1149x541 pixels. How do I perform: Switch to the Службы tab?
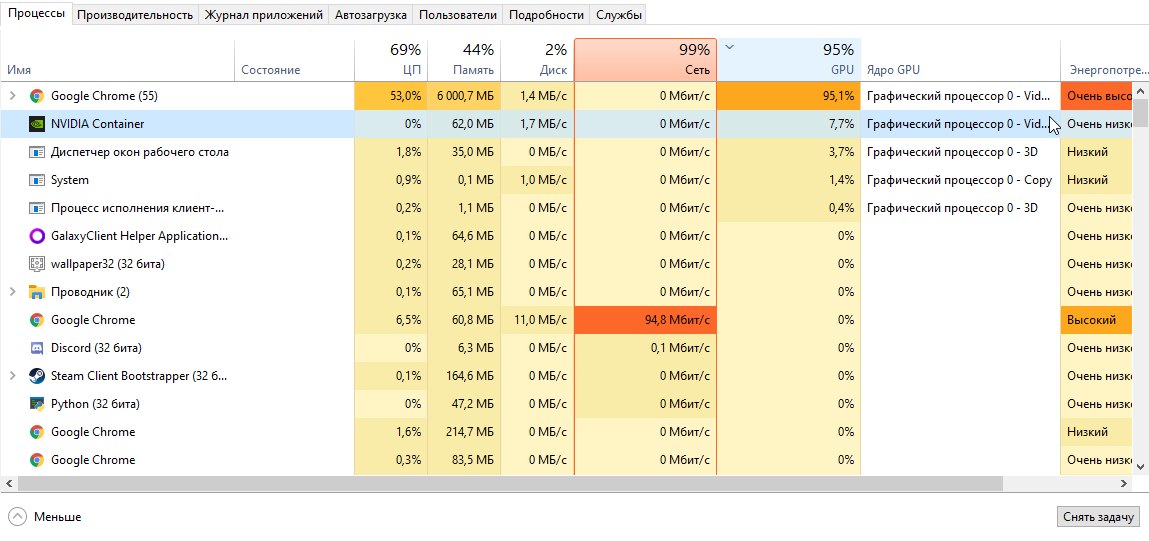click(x=619, y=15)
